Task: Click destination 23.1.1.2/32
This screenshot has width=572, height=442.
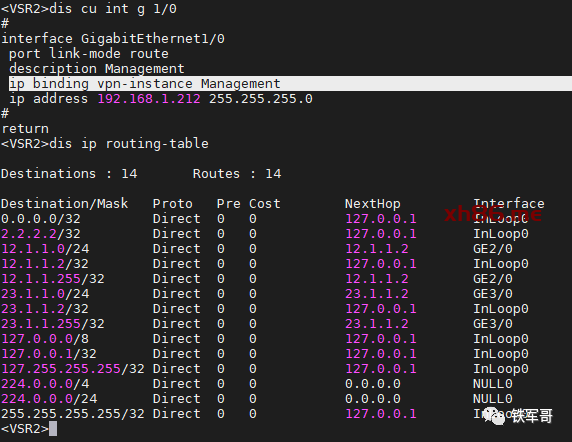Action: tap(45, 309)
